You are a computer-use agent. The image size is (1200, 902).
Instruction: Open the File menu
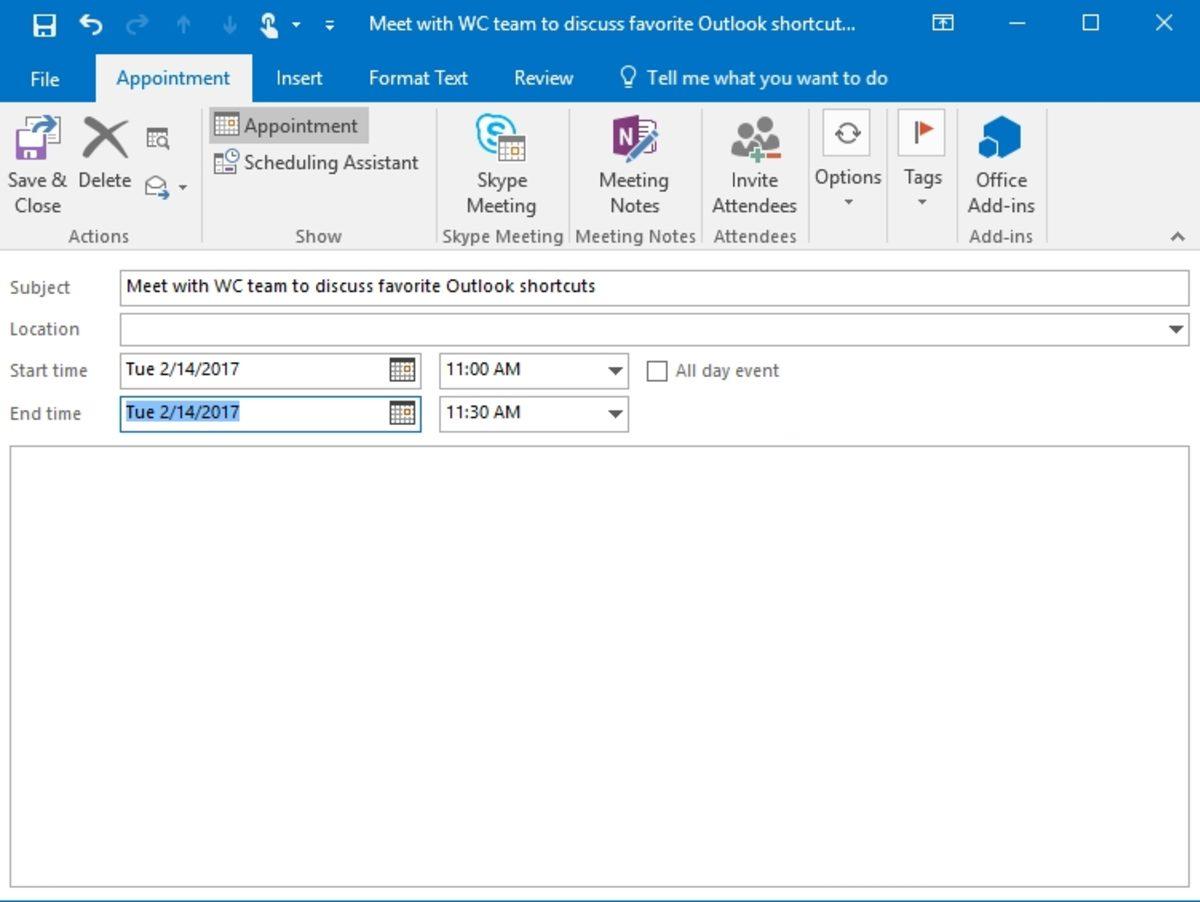click(44, 77)
